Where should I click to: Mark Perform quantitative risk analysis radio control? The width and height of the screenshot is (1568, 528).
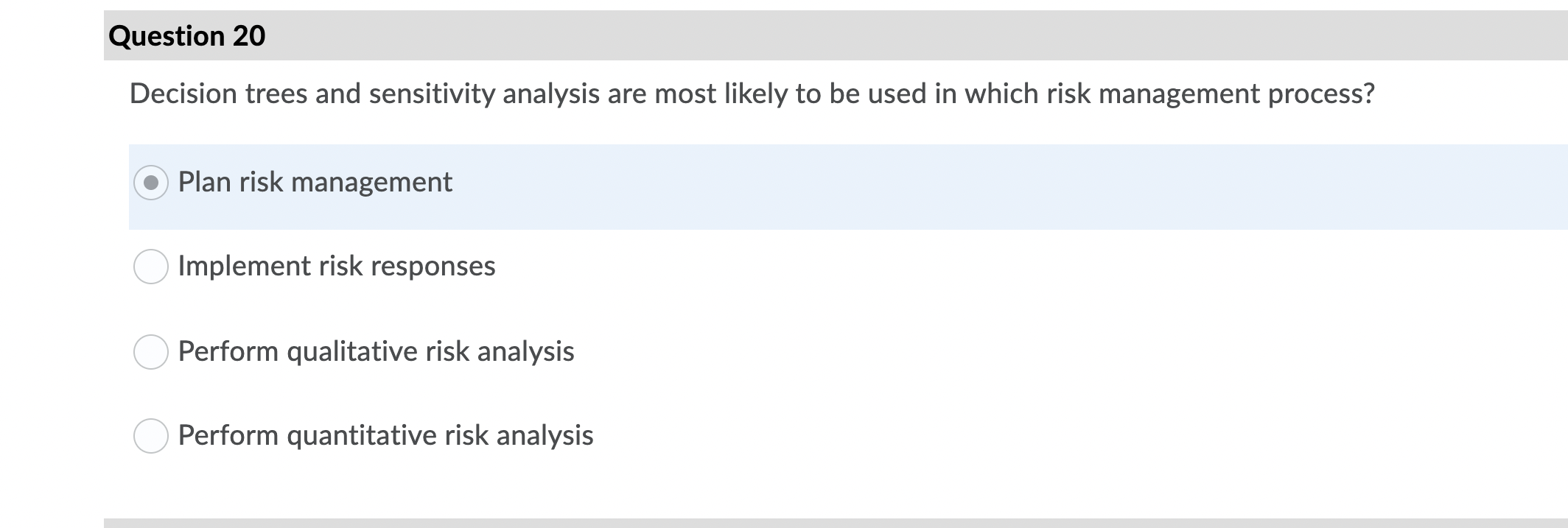151,436
